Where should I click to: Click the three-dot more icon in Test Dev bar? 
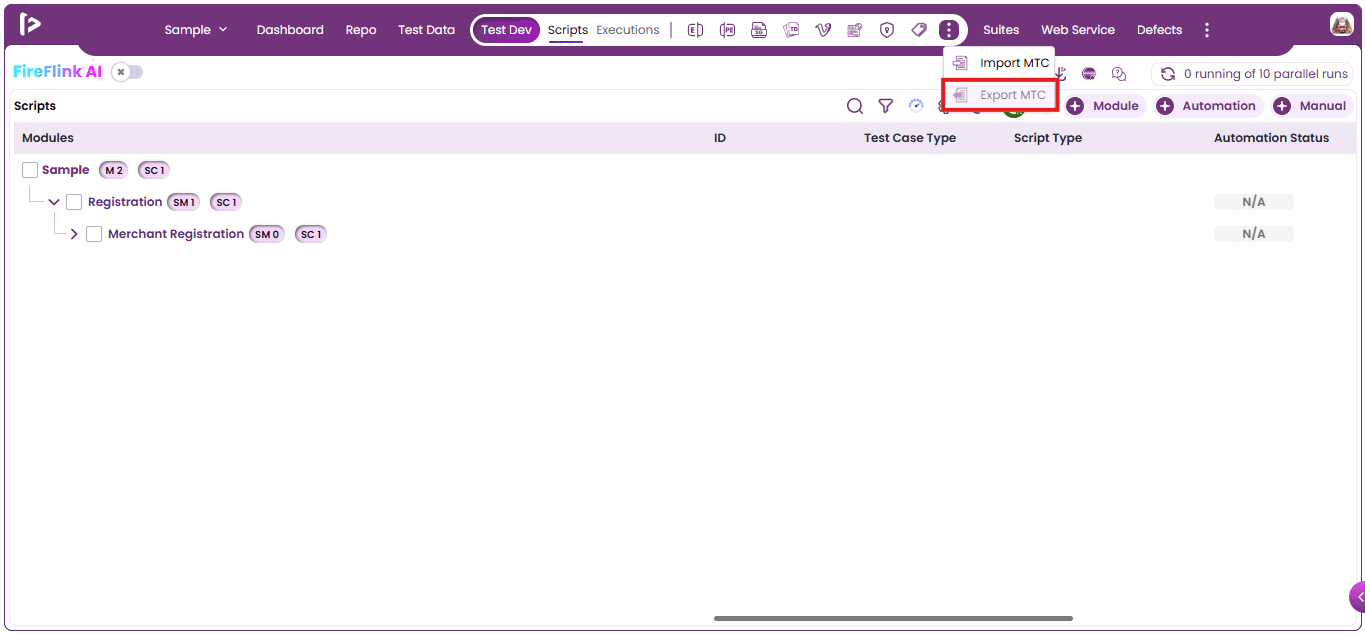pos(949,30)
